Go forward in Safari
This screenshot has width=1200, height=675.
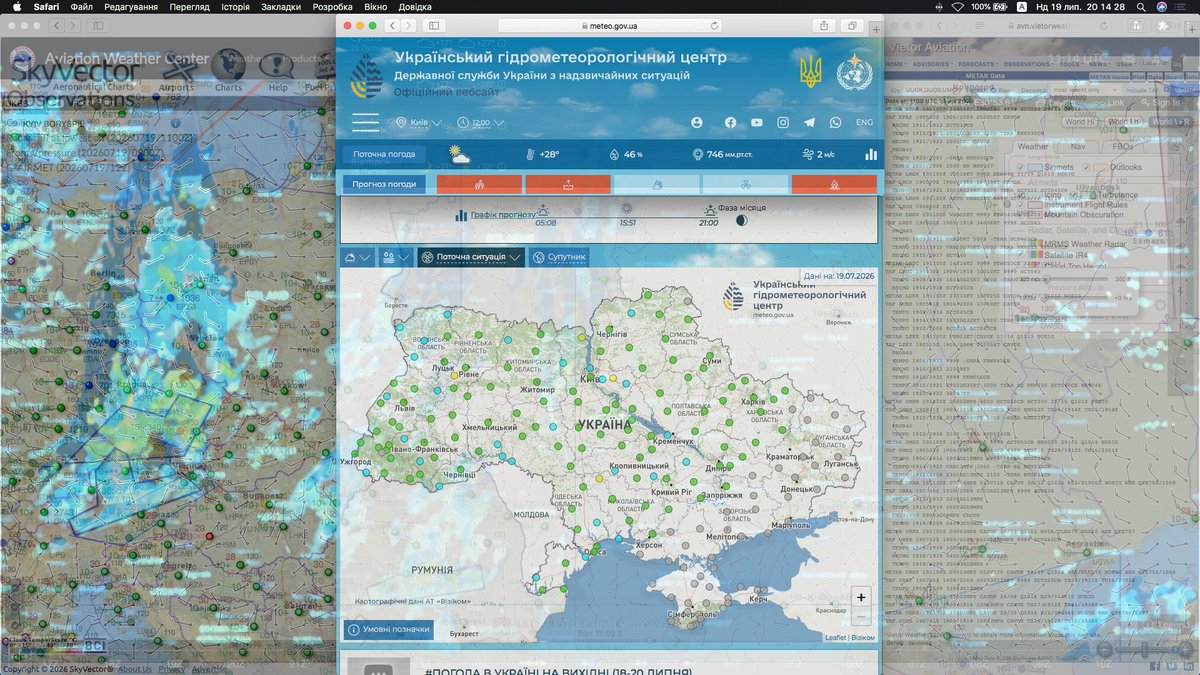(x=409, y=25)
